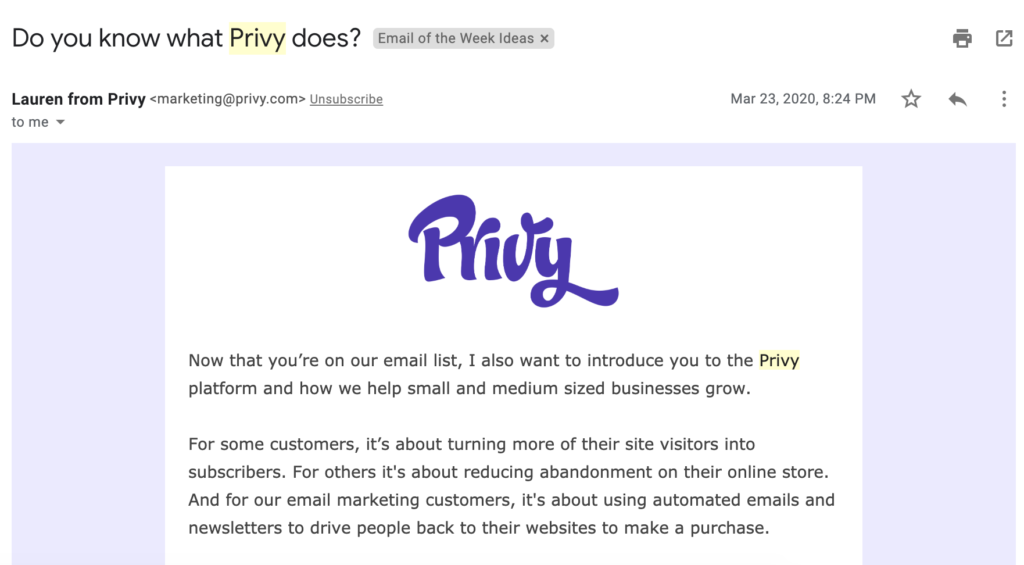
Task: Reply to Lauren from Privy
Action: [x=957, y=99]
